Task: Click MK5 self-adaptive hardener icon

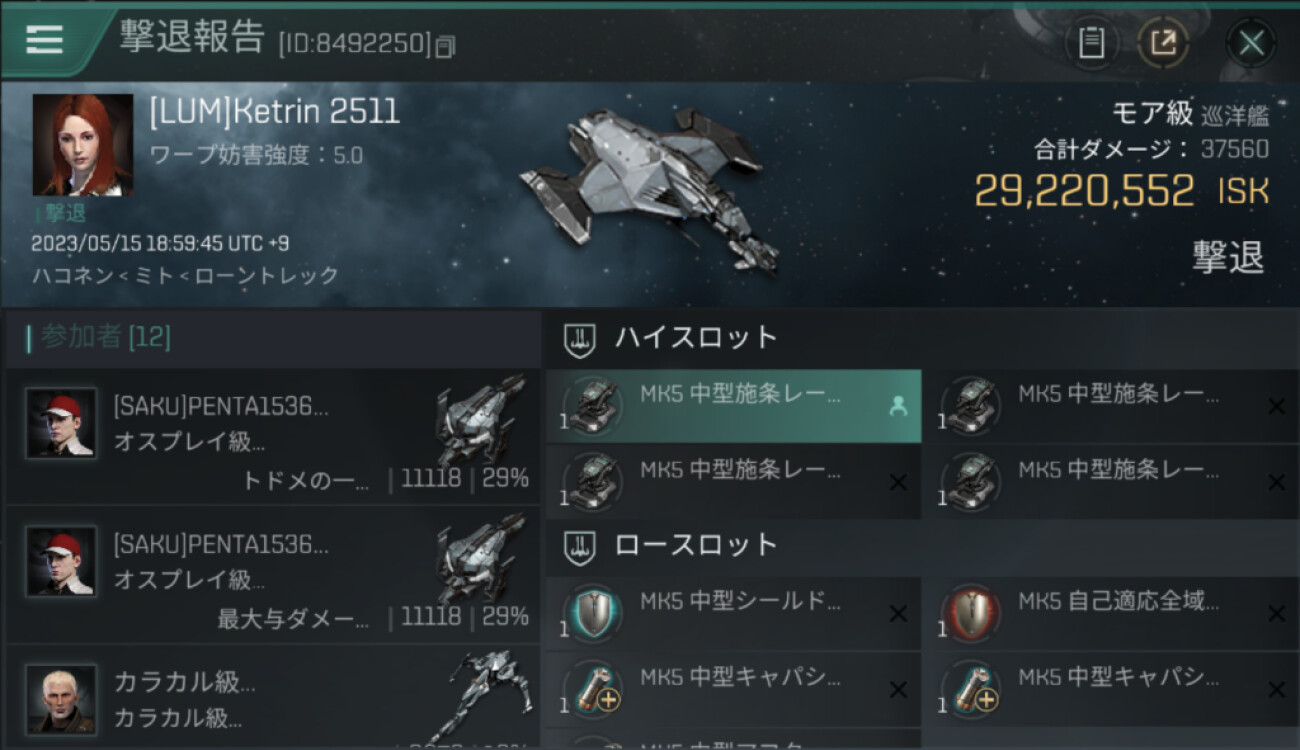Action: click(x=972, y=613)
